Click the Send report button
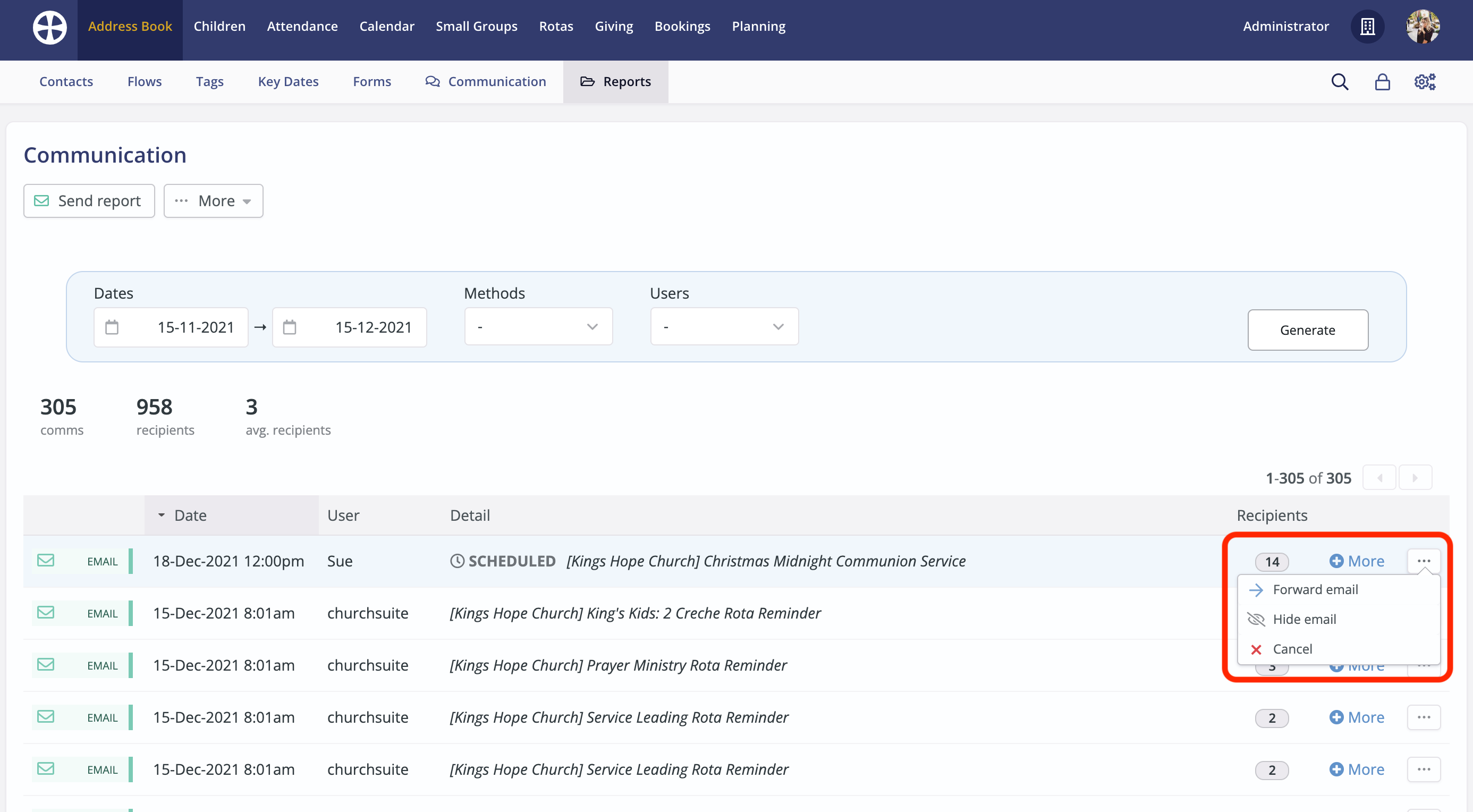This screenshot has height=812, width=1473. click(x=89, y=201)
